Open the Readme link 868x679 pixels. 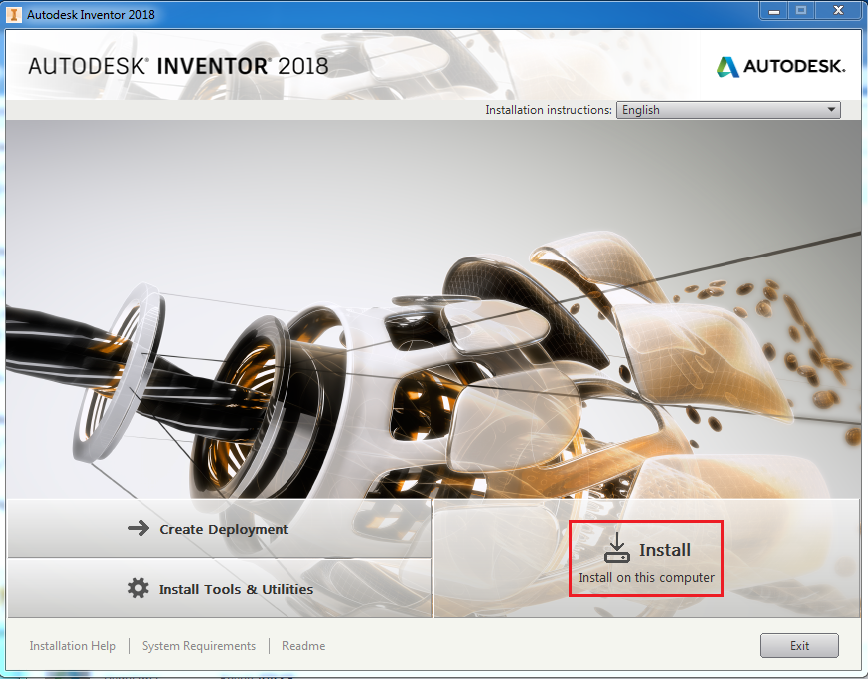tap(303, 646)
